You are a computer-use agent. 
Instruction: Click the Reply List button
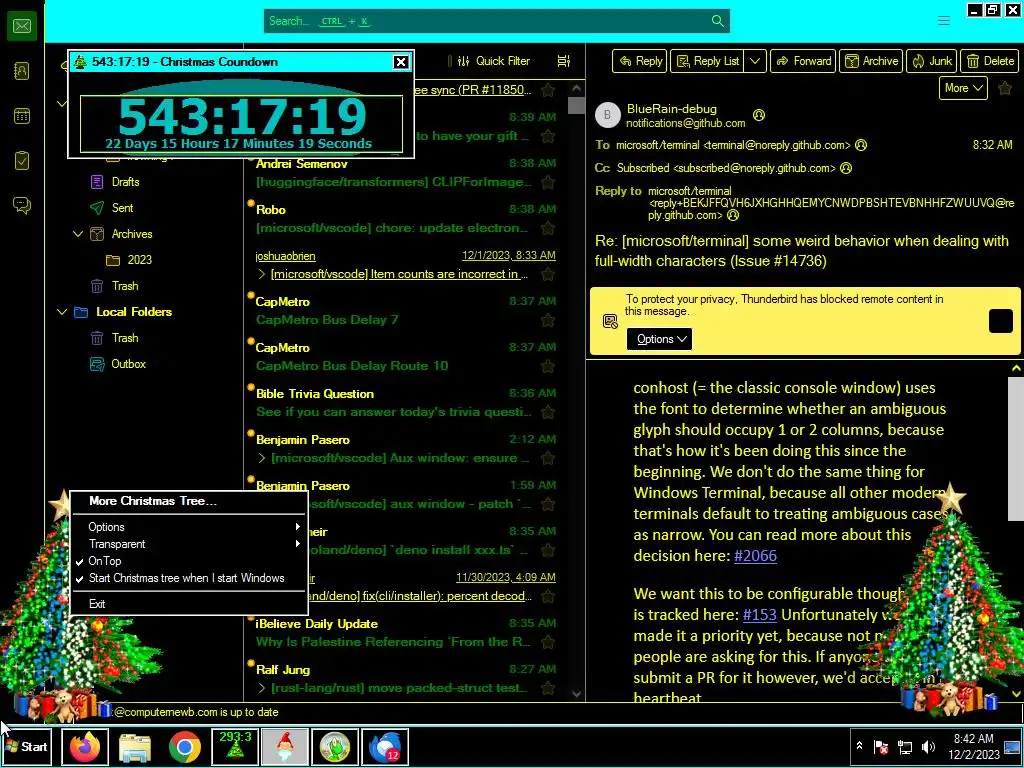point(708,61)
